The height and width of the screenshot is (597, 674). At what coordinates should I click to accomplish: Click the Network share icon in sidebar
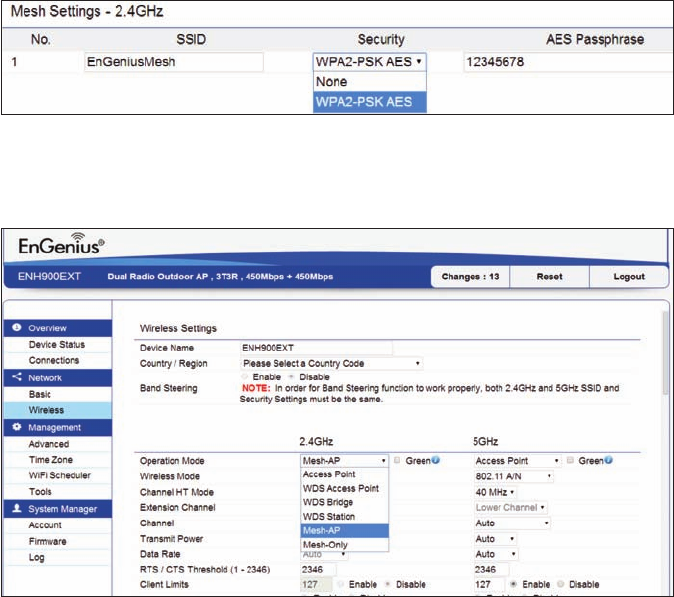tap(17, 377)
